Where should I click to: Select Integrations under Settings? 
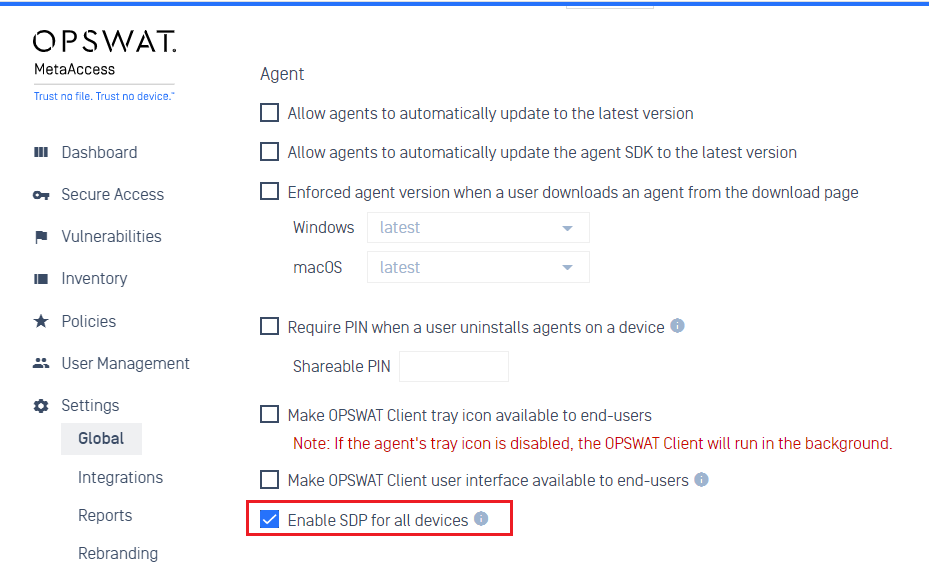tap(120, 478)
